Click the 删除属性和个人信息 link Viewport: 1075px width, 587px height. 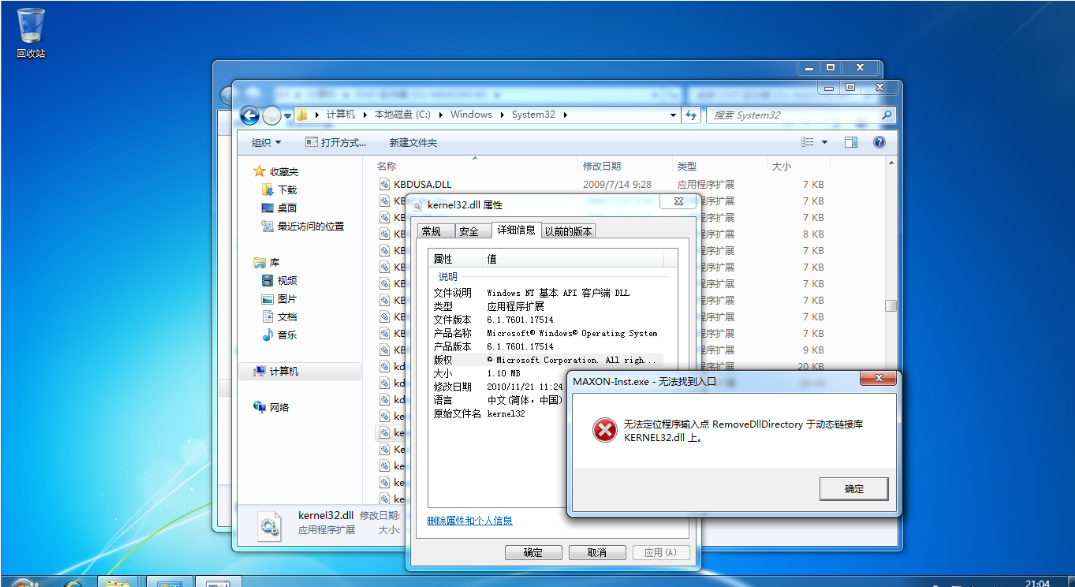(472, 520)
